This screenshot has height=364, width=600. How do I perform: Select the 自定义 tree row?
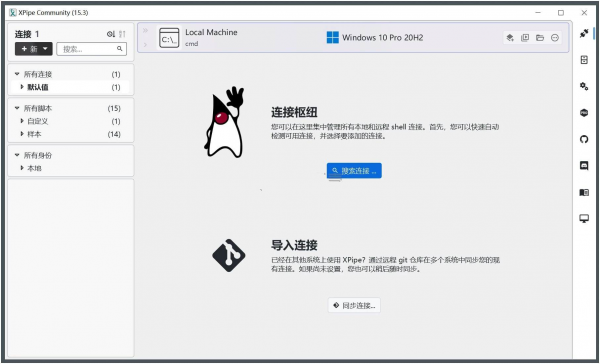(x=70, y=121)
